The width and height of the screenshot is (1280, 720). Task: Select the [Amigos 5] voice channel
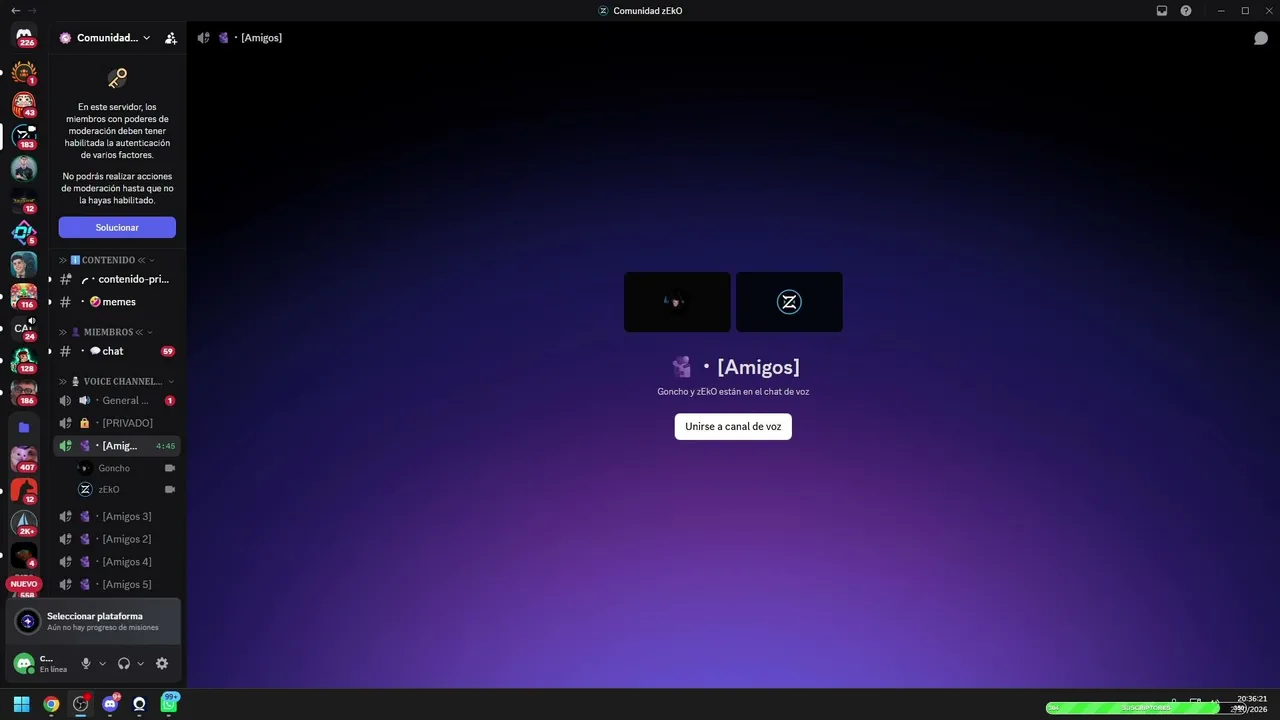tap(117, 584)
